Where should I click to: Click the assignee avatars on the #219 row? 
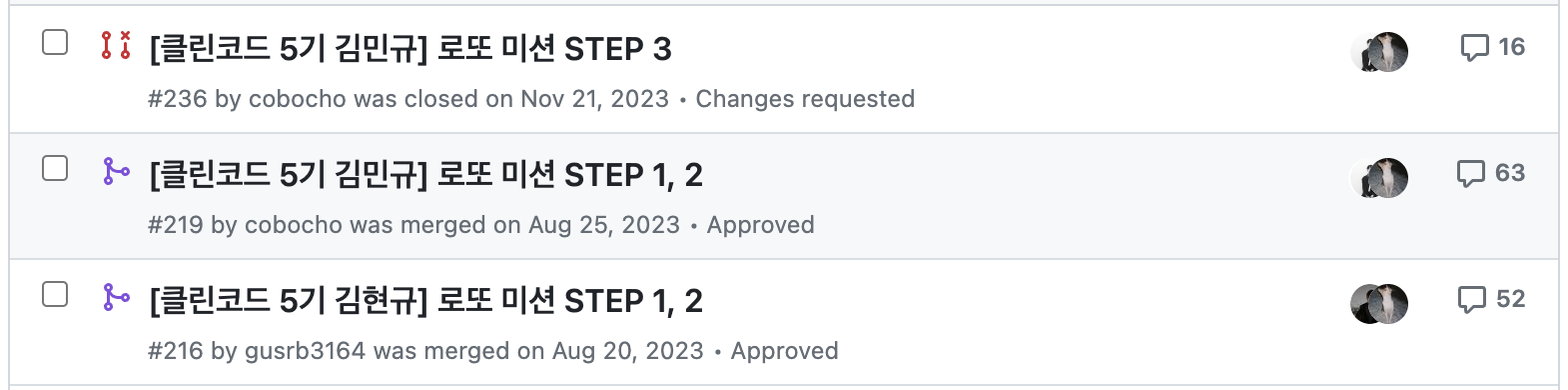[x=1379, y=178]
